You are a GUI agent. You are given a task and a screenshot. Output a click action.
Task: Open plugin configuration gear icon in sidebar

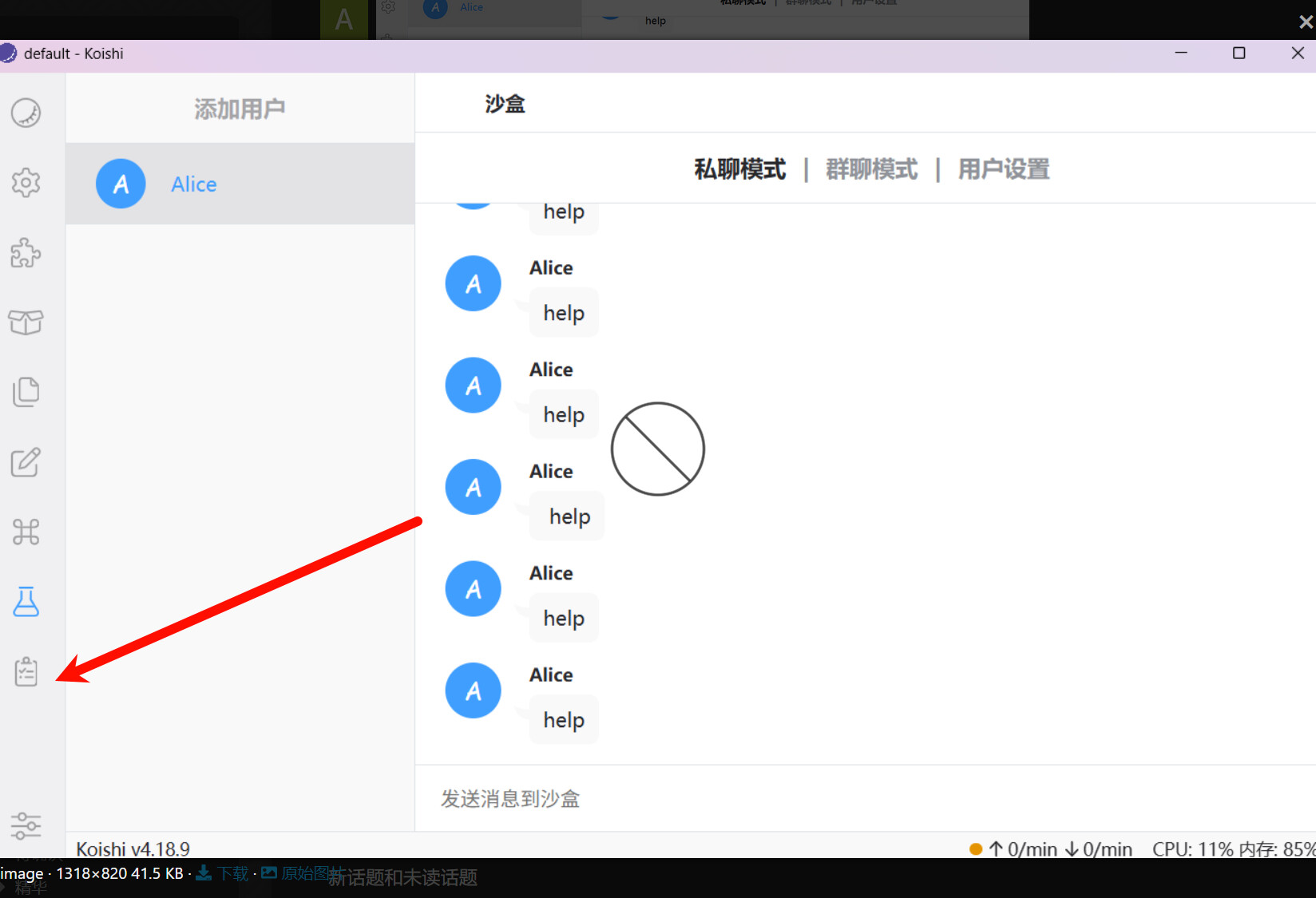26,183
